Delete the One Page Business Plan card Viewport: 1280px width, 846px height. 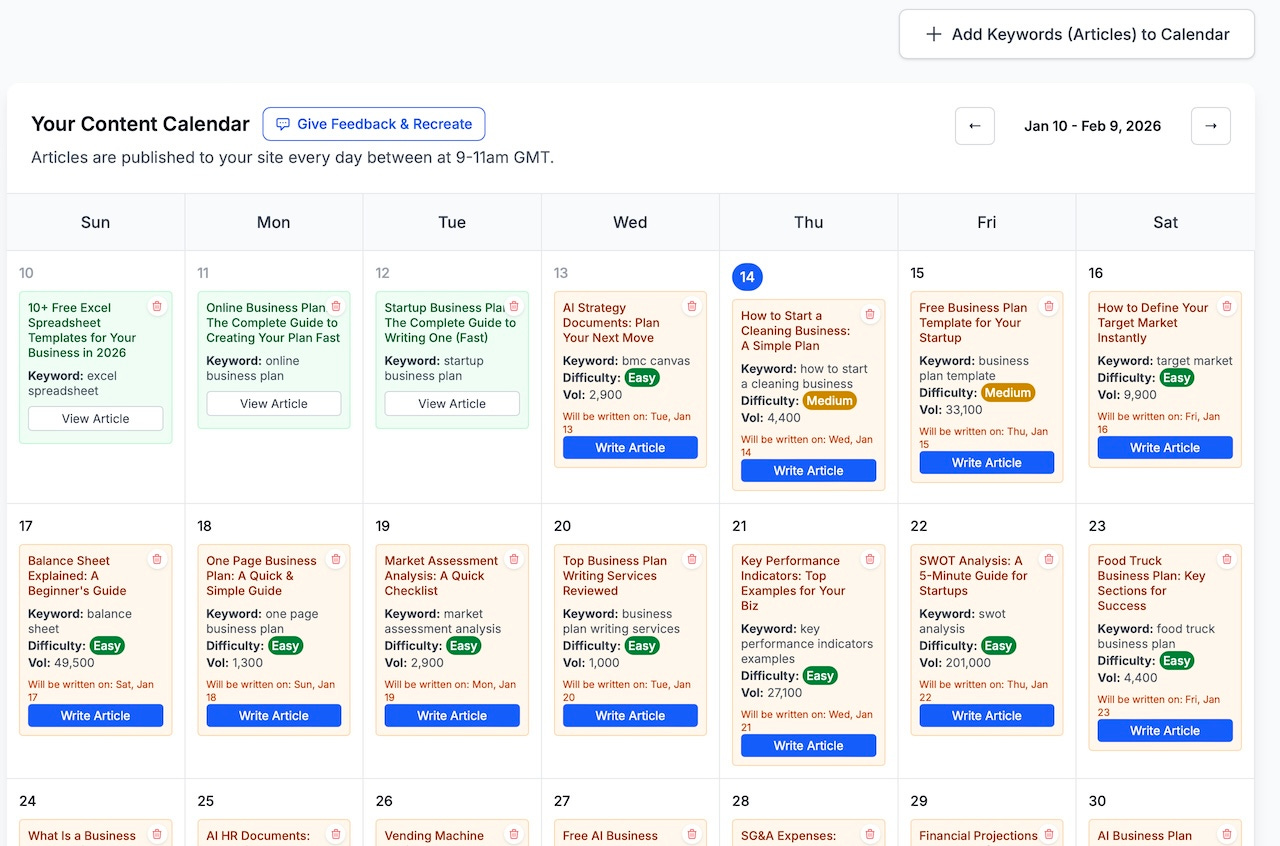tap(335, 559)
